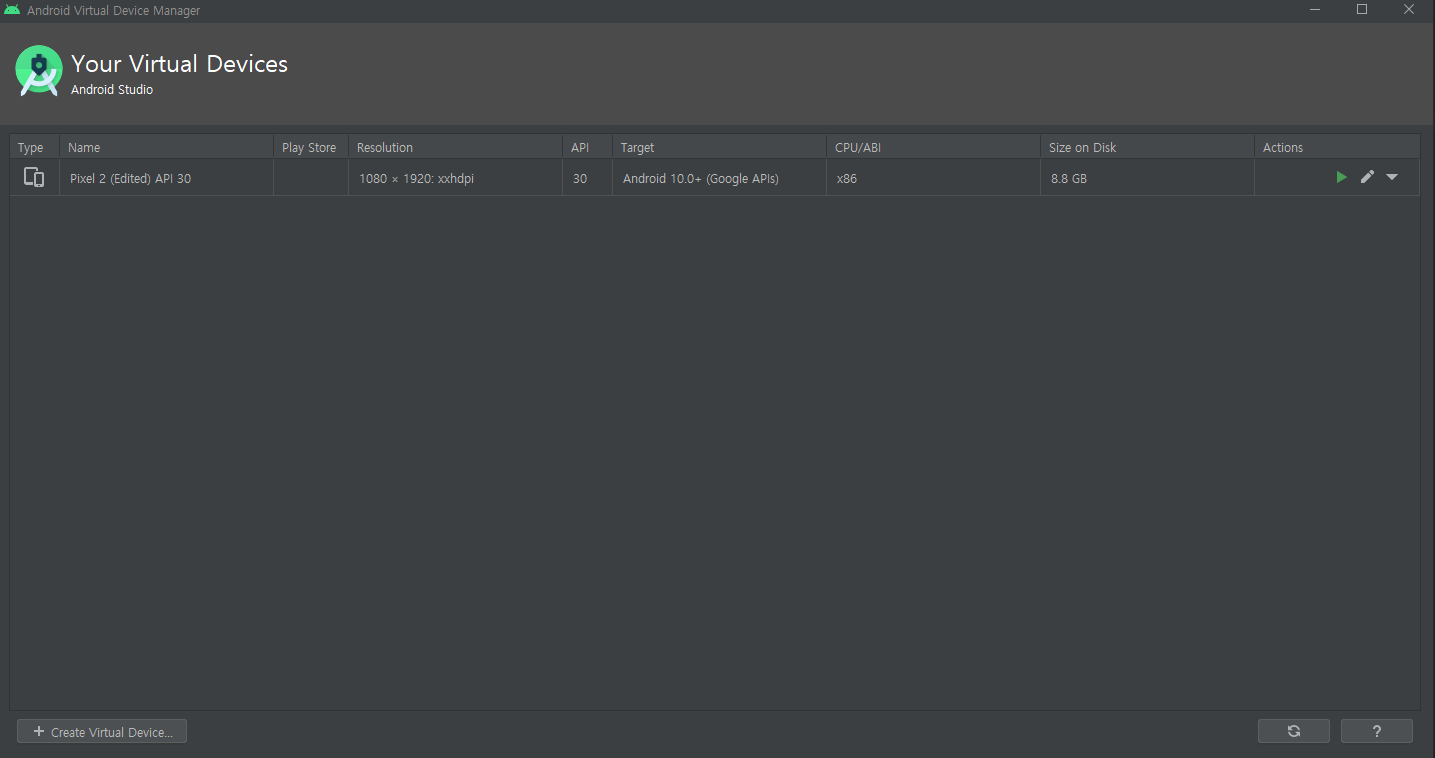The width and height of the screenshot is (1435, 758).
Task: Sort devices by the Name column header
Action: 84,147
